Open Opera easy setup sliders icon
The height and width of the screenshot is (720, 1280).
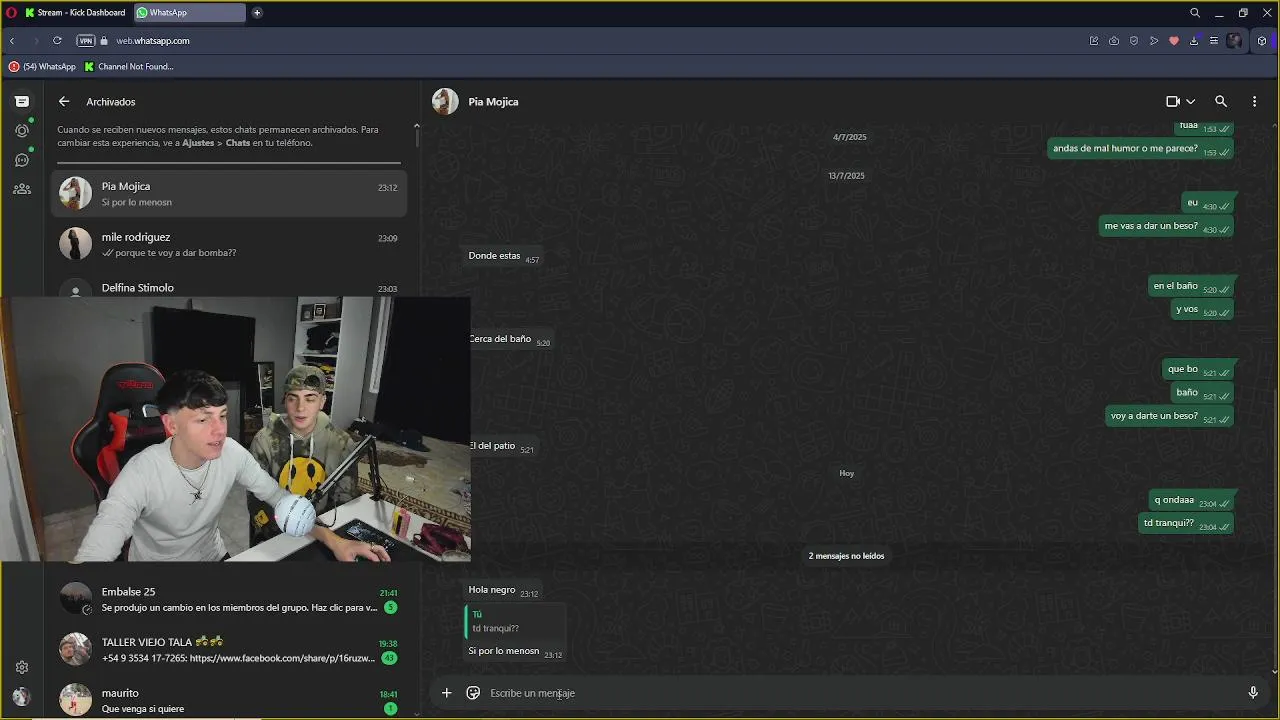pyautogui.click(x=1214, y=41)
